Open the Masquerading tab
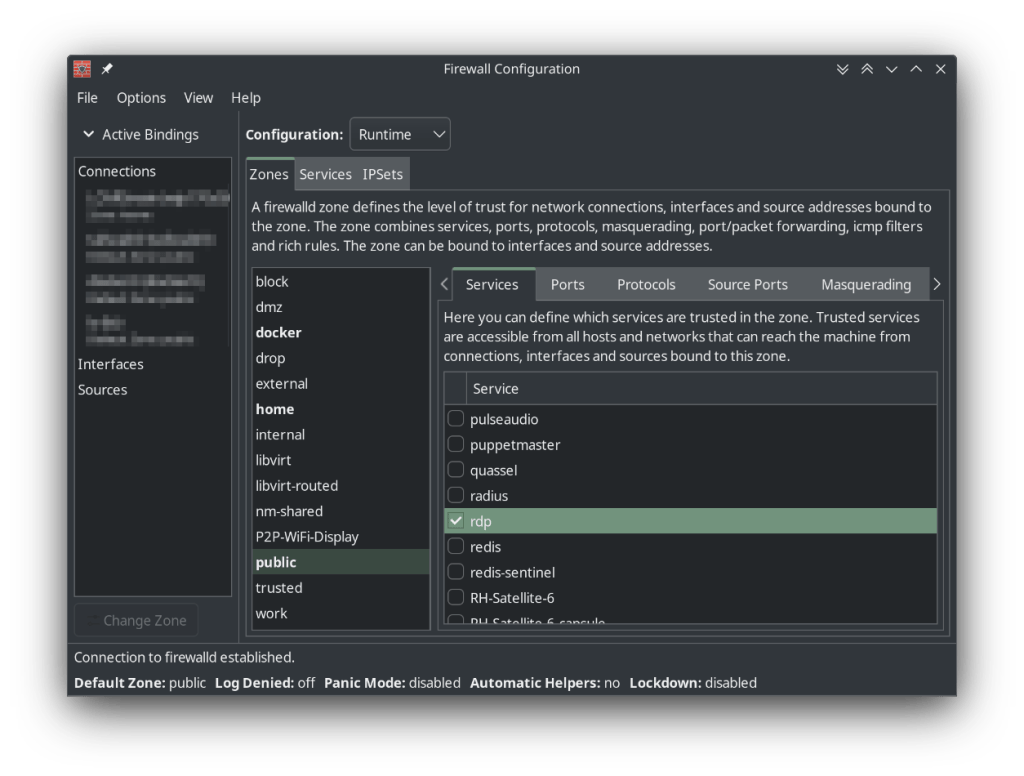Screen dimensions: 1024x776 866,284
